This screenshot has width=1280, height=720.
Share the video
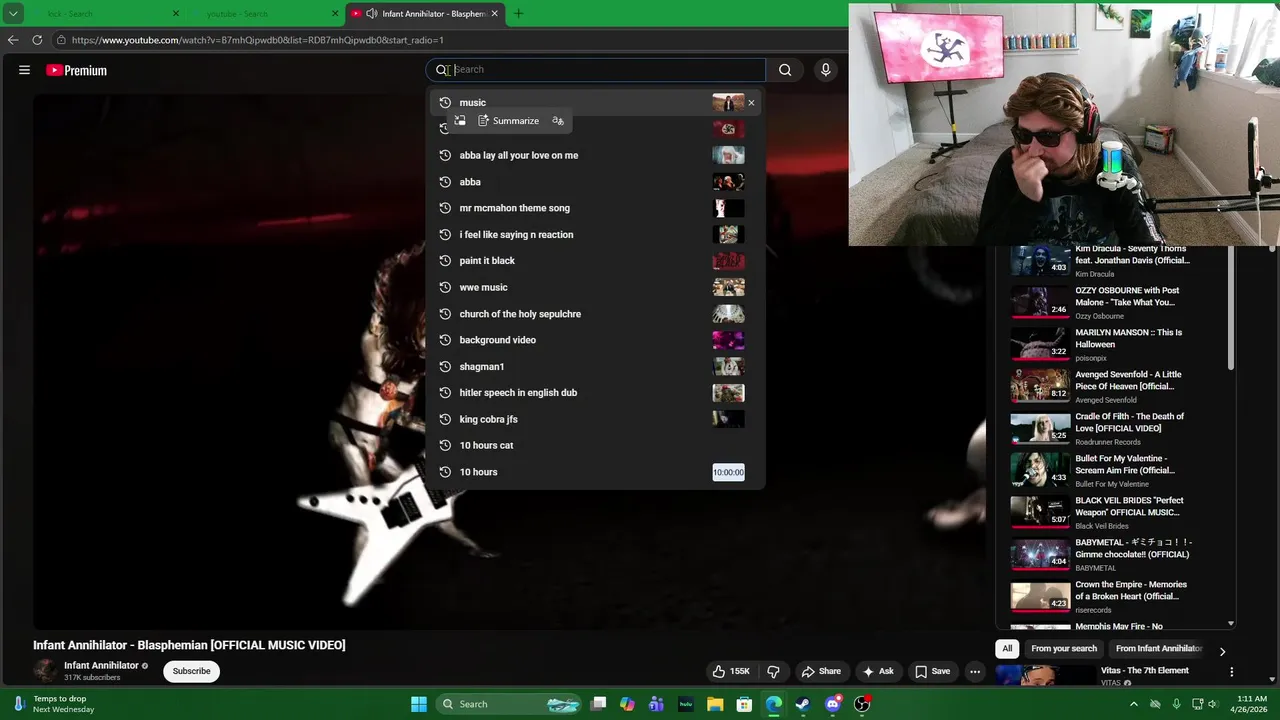coord(821,671)
